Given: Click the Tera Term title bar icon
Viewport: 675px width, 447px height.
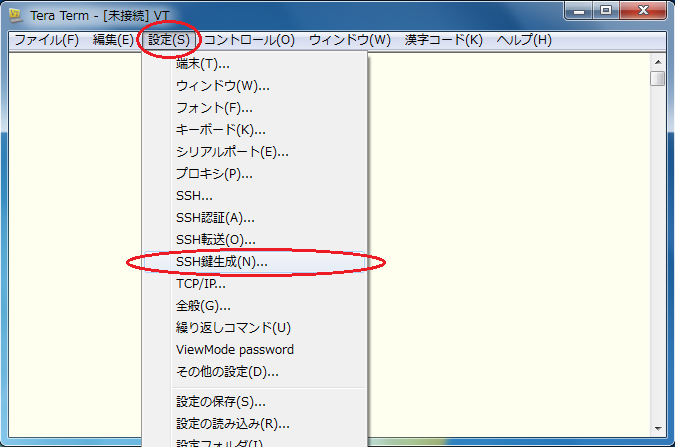Looking at the screenshot, I should pos(15,13).
